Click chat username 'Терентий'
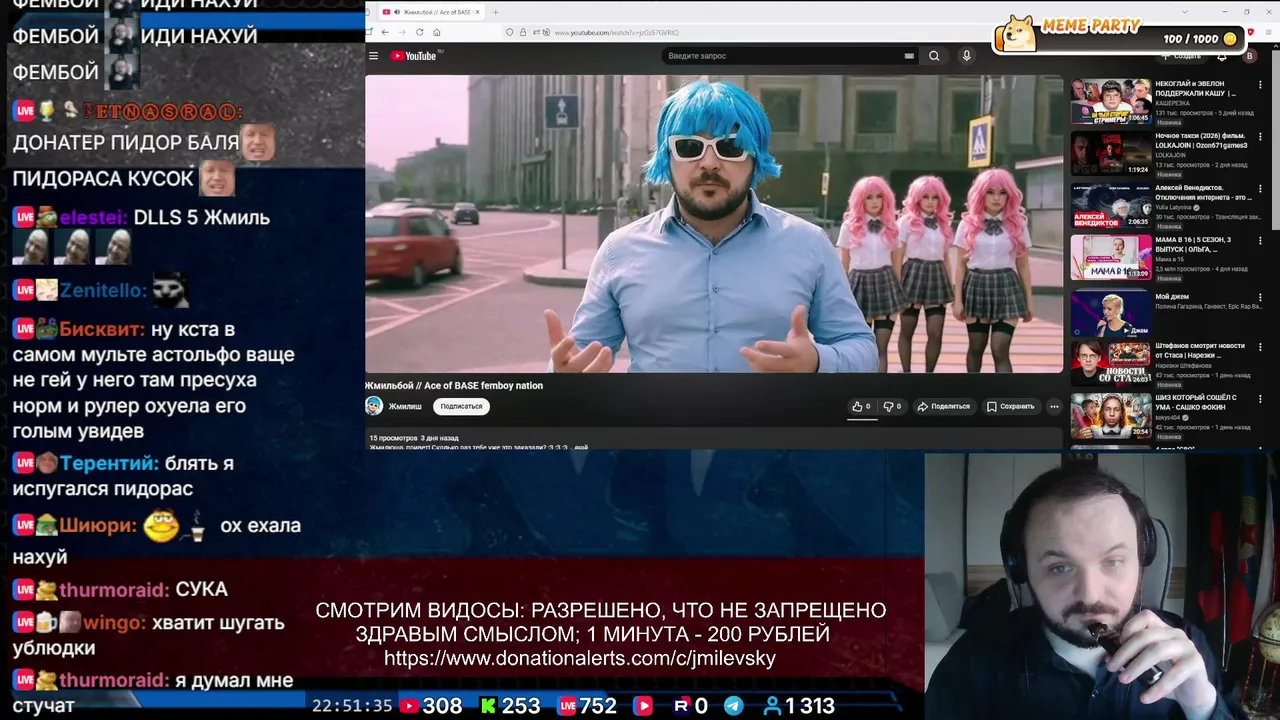1280x720 pixels. pyautogui.click(x=108, y=463)
